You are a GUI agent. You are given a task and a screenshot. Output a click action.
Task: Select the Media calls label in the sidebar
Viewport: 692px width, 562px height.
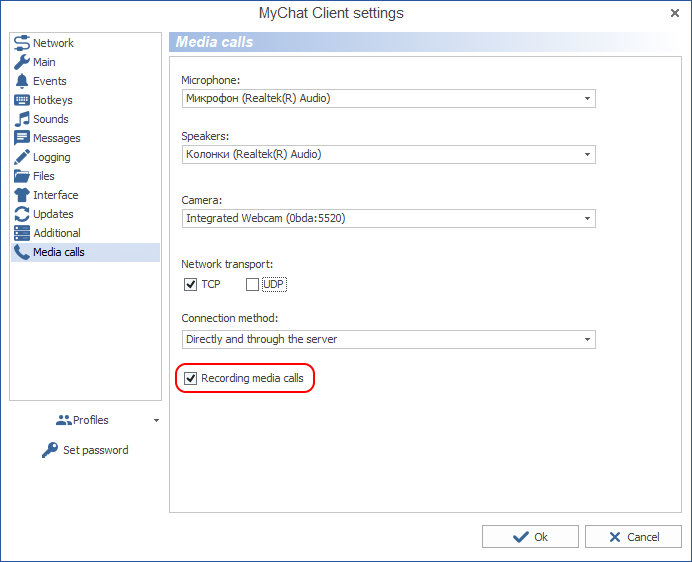pos(59,252)
